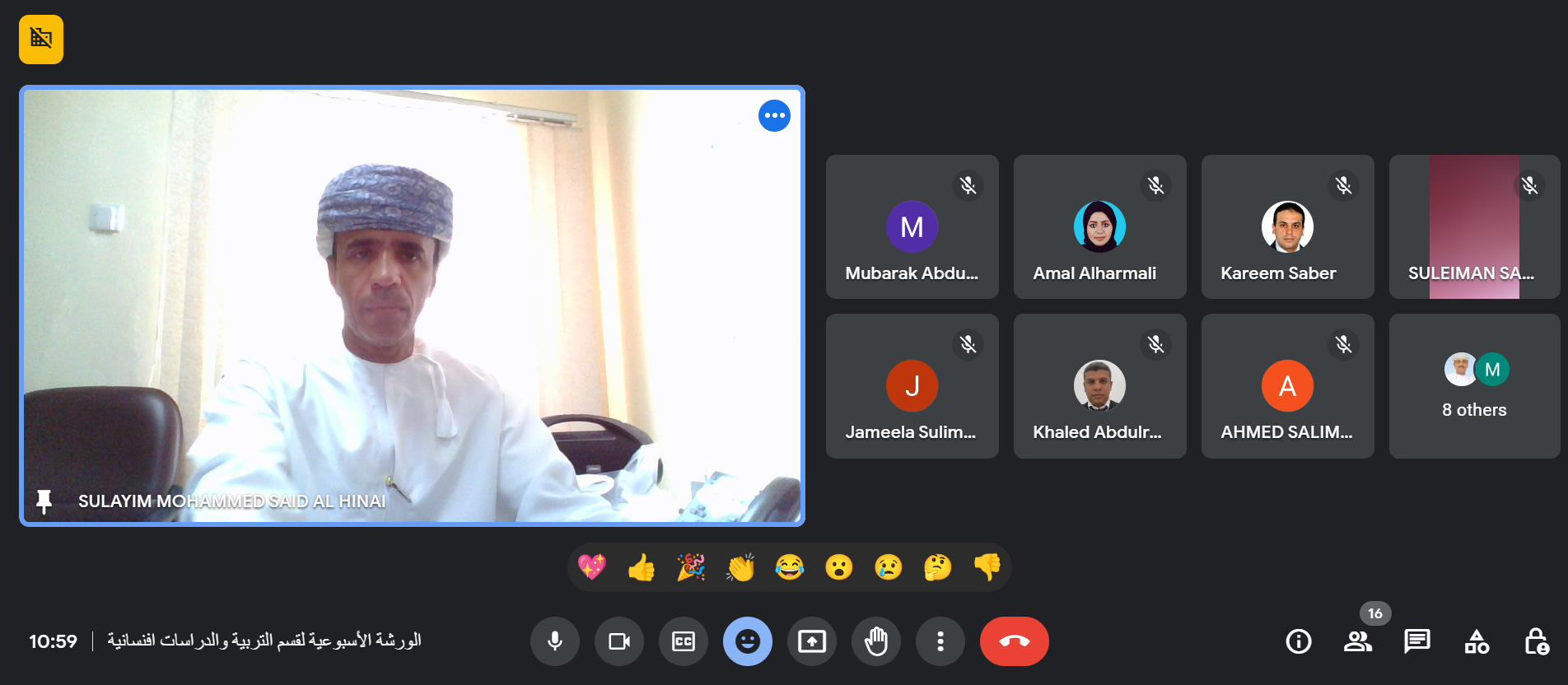Open the chat panel
Image resolution: width=1568 pixels, height=685 pixels.
(x=1417, y=641)
